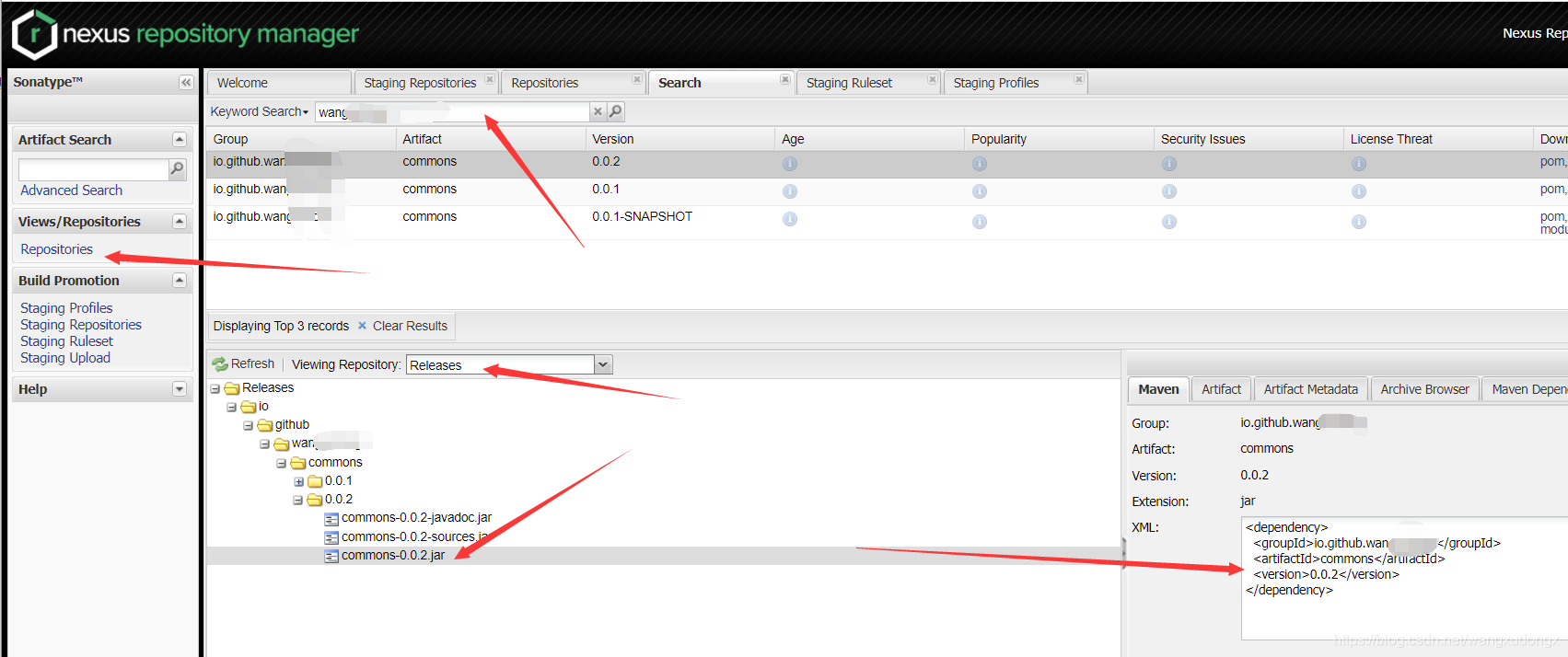Viewport: 1568px width, 657px height.
Task: Close the Repositories tab
Action: click(637, 79)
